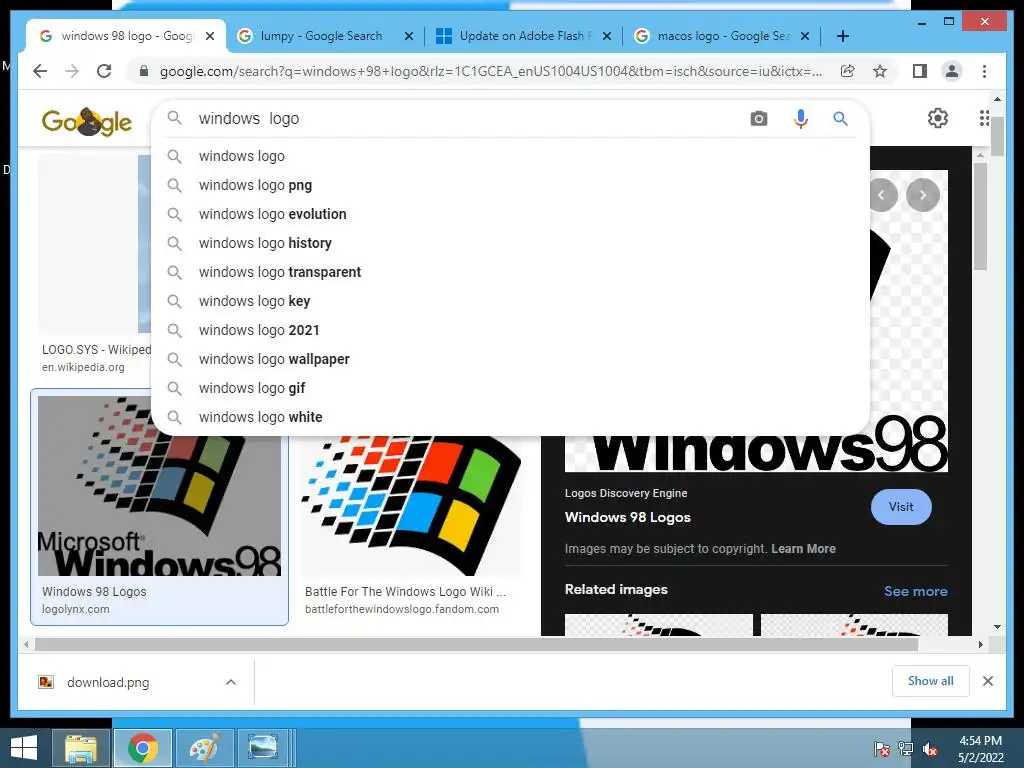Select suggestion 'windows logo evolution'
The height and width of the screenshot is (768, 1024).
pyautogui.click(x=511, y=214)
